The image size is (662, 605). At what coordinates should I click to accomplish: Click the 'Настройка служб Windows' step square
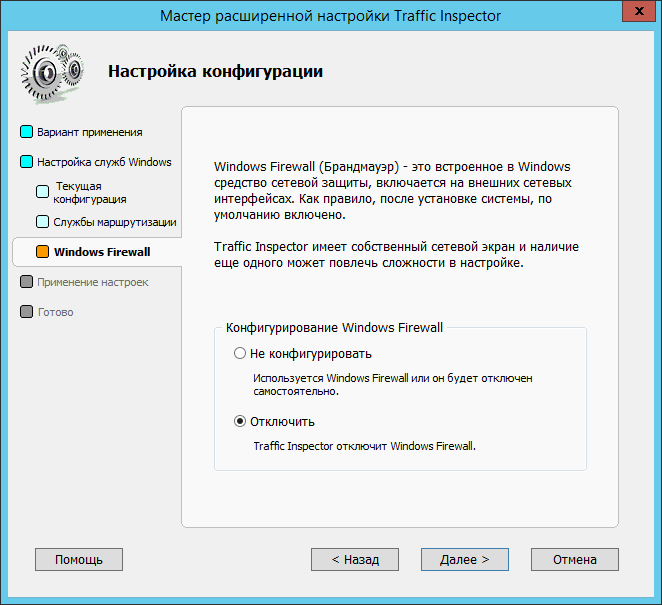(x=26, y=162)
